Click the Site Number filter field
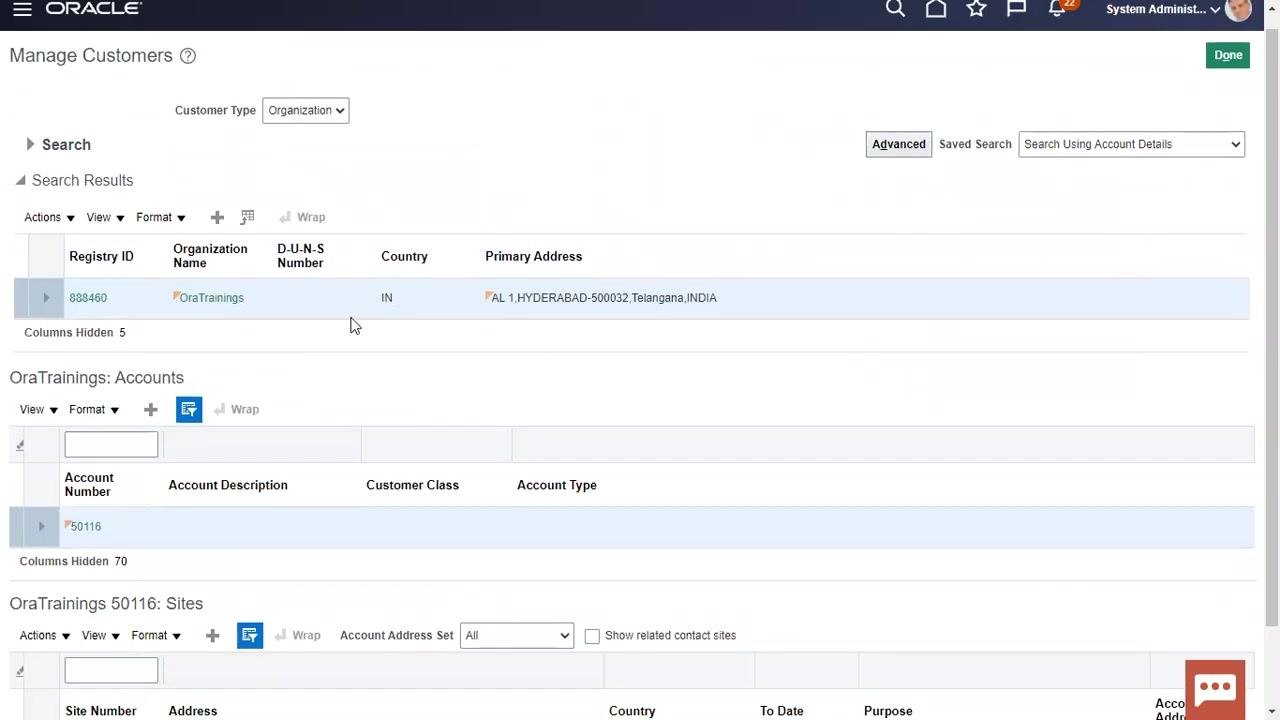 click(111, 670)
